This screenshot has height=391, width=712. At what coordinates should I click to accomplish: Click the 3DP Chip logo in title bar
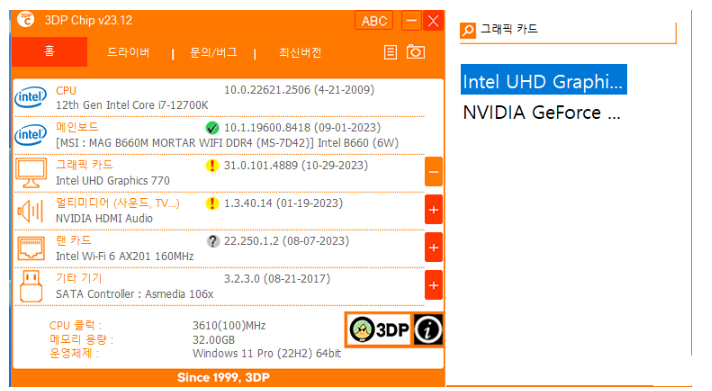[x=26, y=20]
